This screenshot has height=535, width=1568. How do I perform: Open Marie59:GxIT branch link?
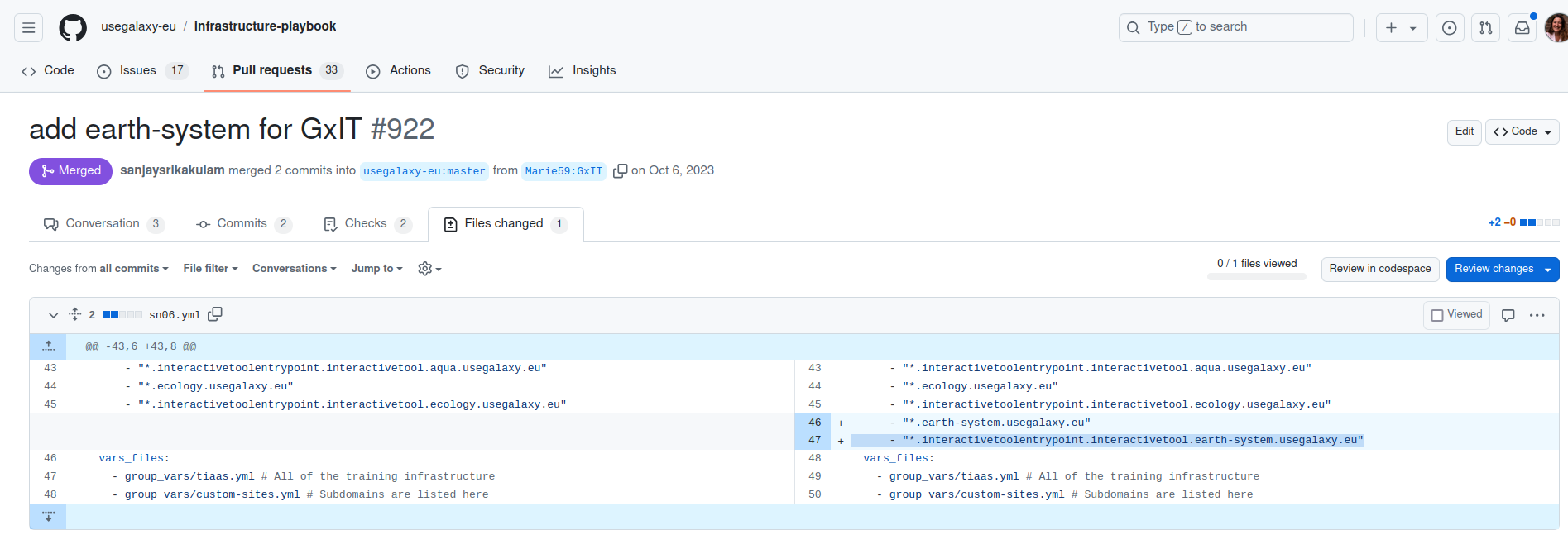(564, 171)
